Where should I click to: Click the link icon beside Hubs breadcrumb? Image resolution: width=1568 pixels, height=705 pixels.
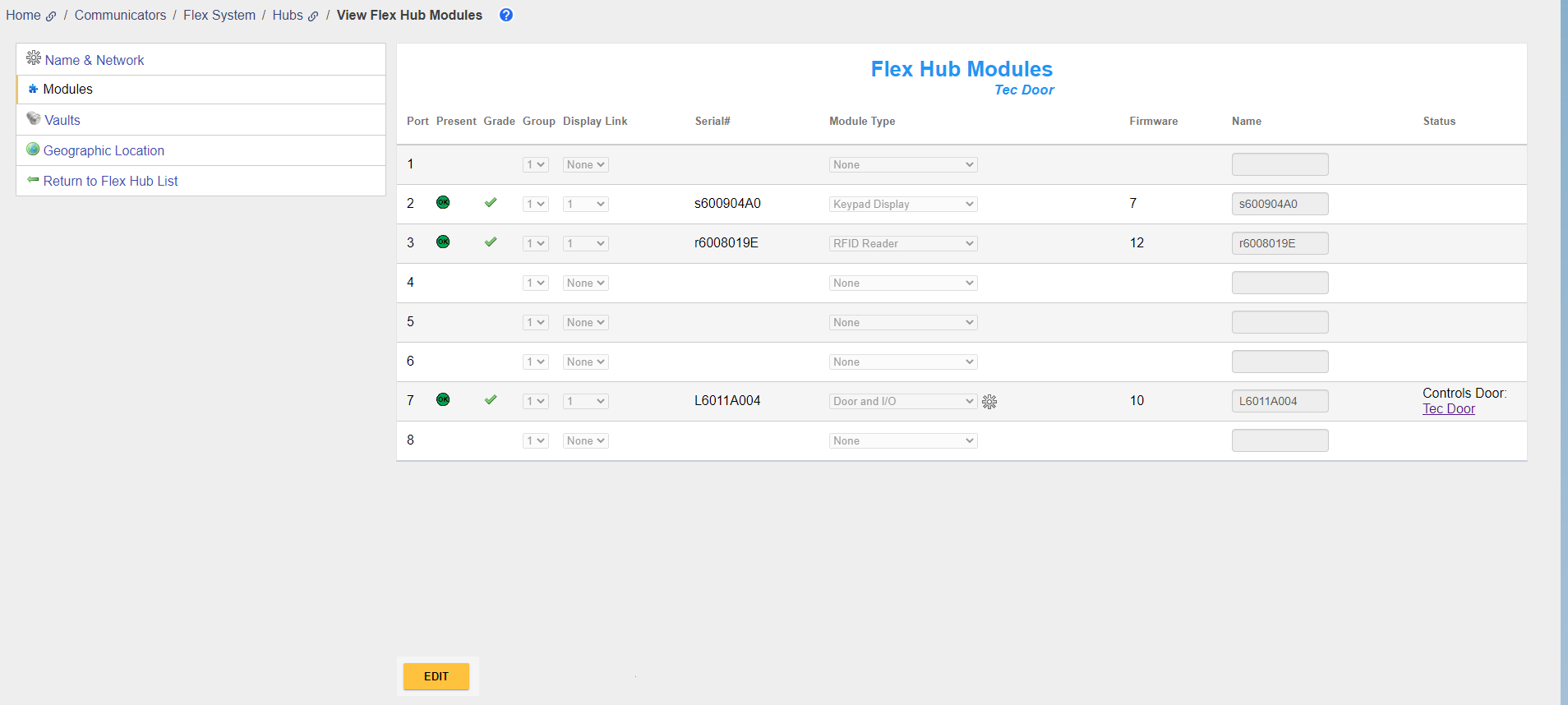313,16
